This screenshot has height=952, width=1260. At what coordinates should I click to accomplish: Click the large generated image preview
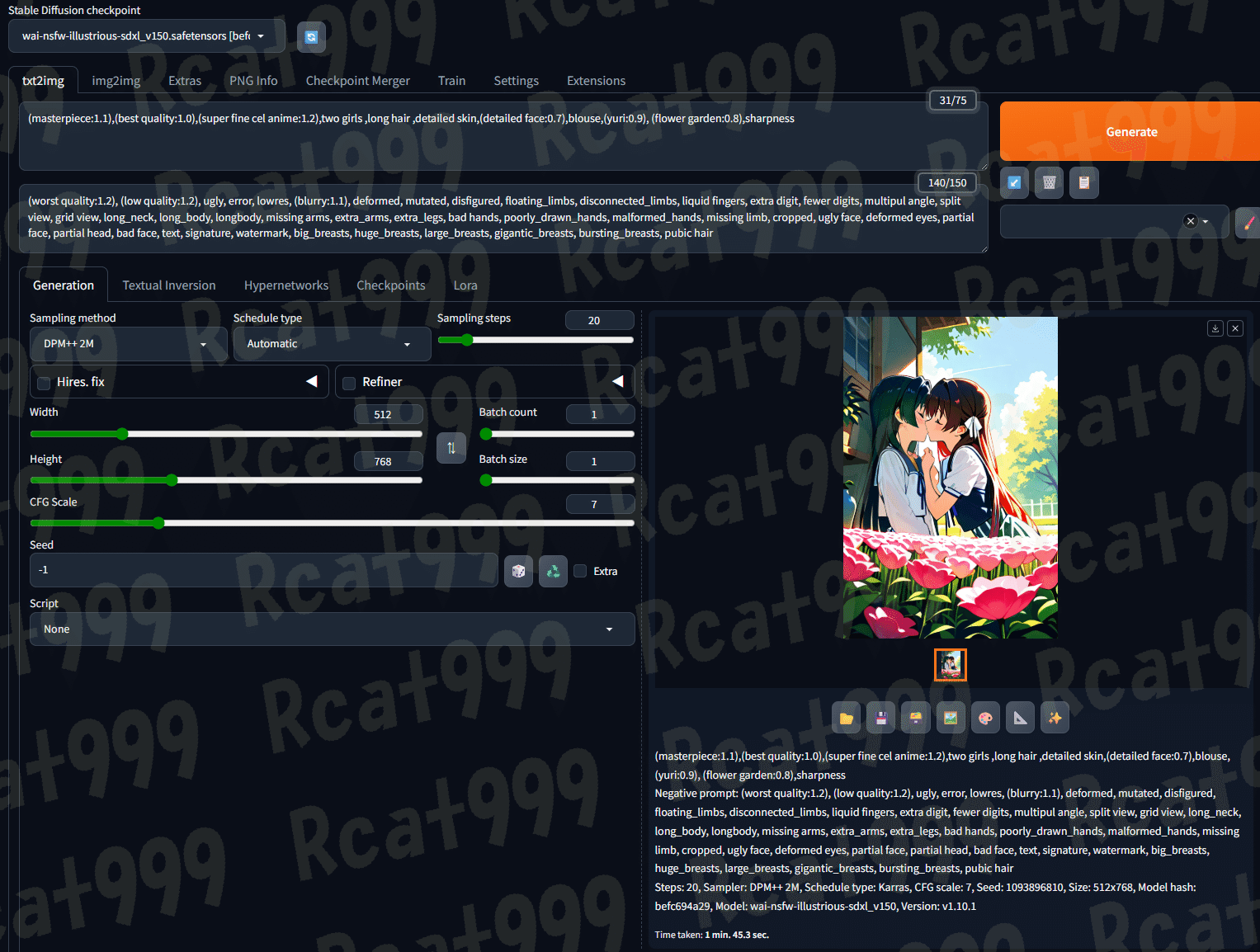[x=951, y=478]
